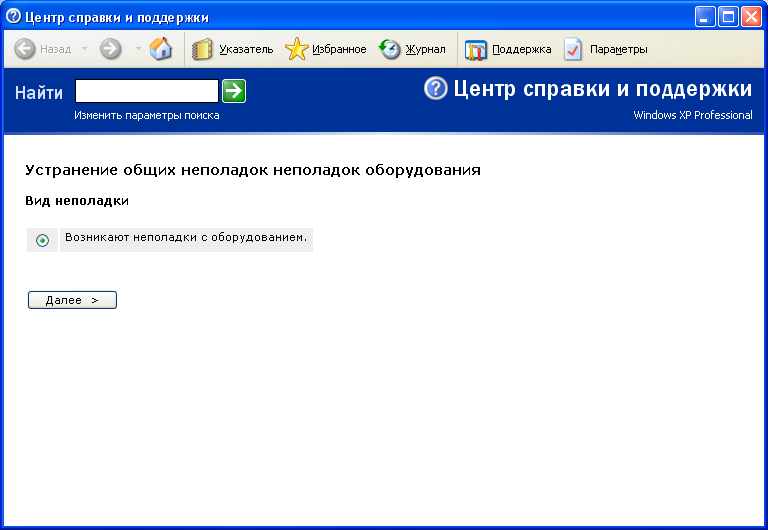Click the Избранное toolbar label
Viewport: 768px width, 530px height.
(x=339, y=49)
